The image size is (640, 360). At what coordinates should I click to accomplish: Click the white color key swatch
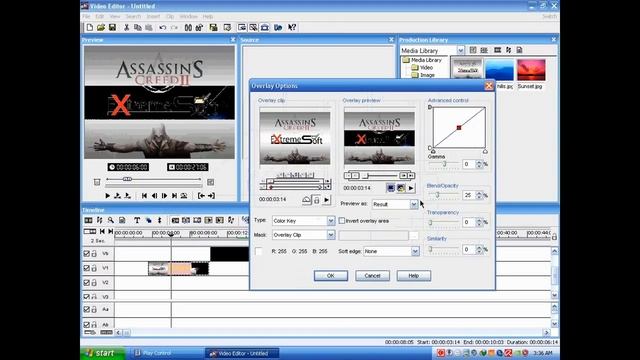[259, 251]
